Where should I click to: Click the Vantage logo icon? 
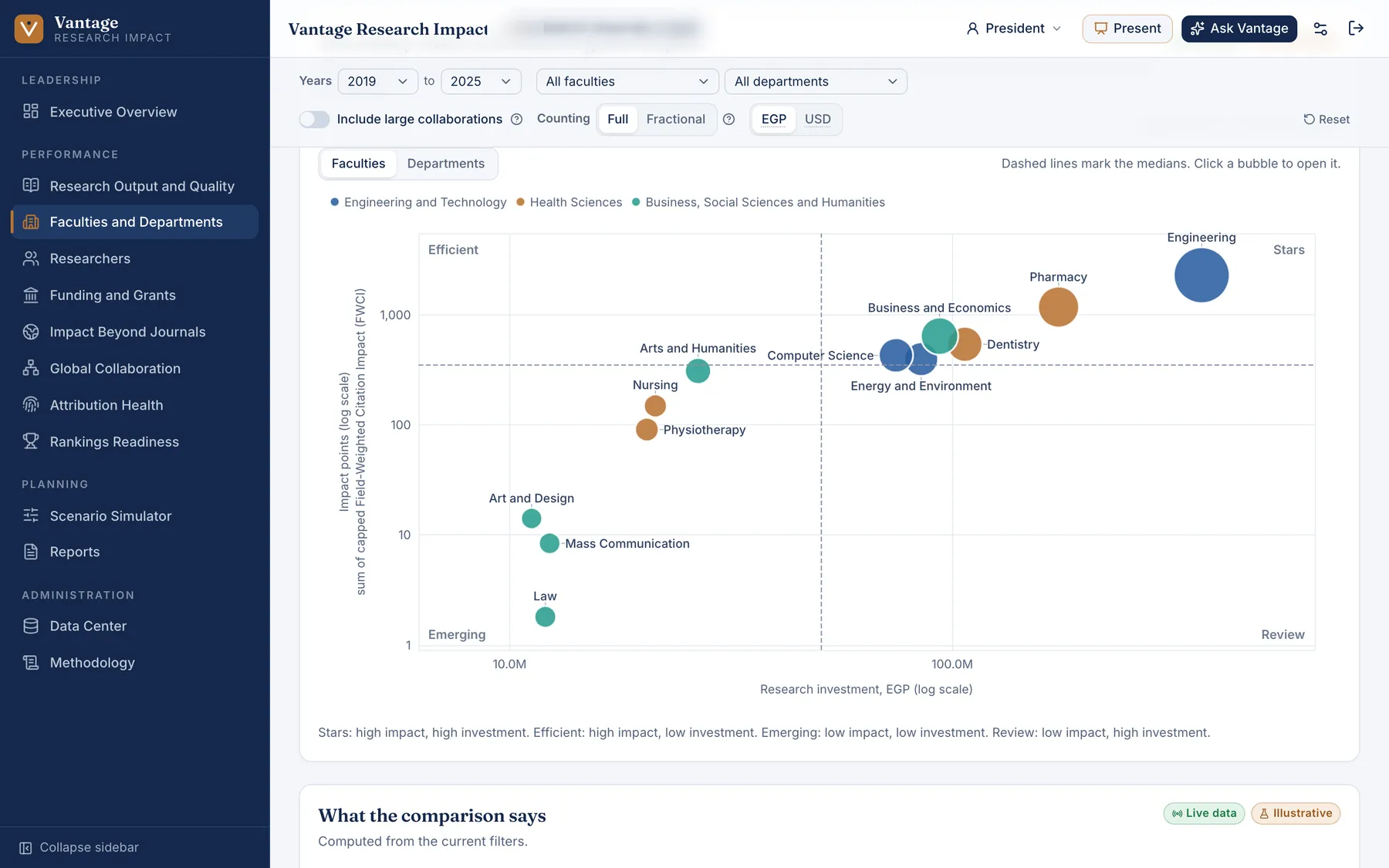coord(29,29)
